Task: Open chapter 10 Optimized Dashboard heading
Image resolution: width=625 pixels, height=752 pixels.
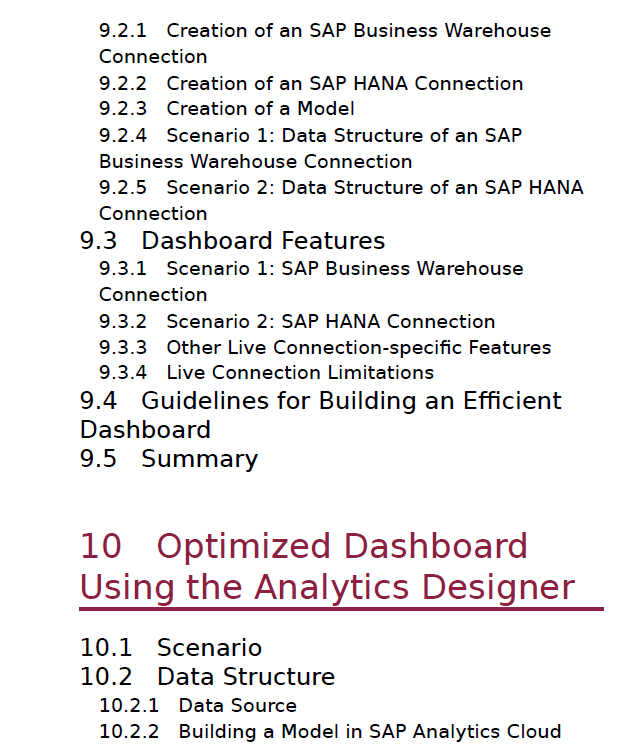Action: tap(304, 546)
